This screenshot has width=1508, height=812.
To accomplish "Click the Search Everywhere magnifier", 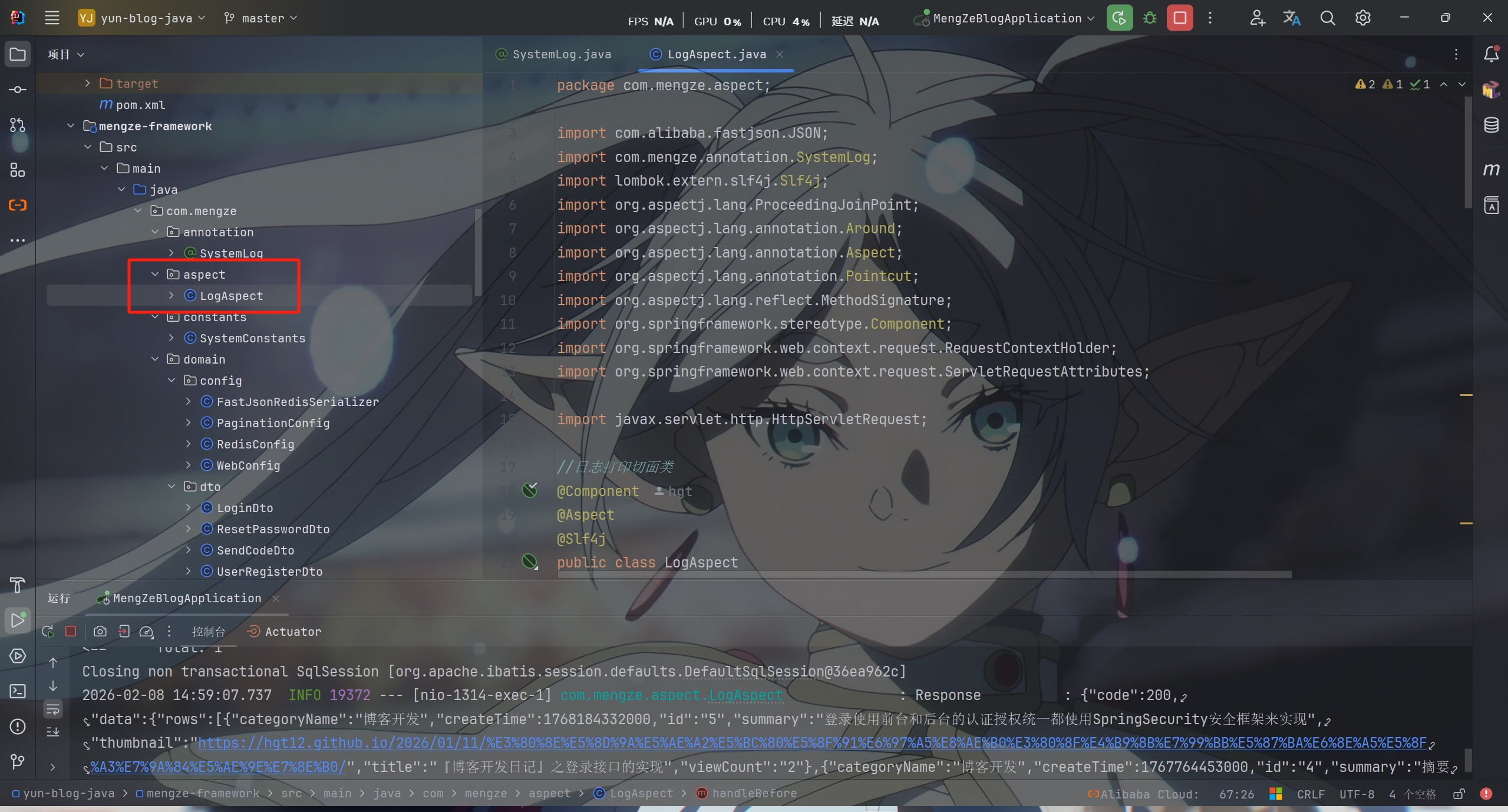I will click(1327, 18).
